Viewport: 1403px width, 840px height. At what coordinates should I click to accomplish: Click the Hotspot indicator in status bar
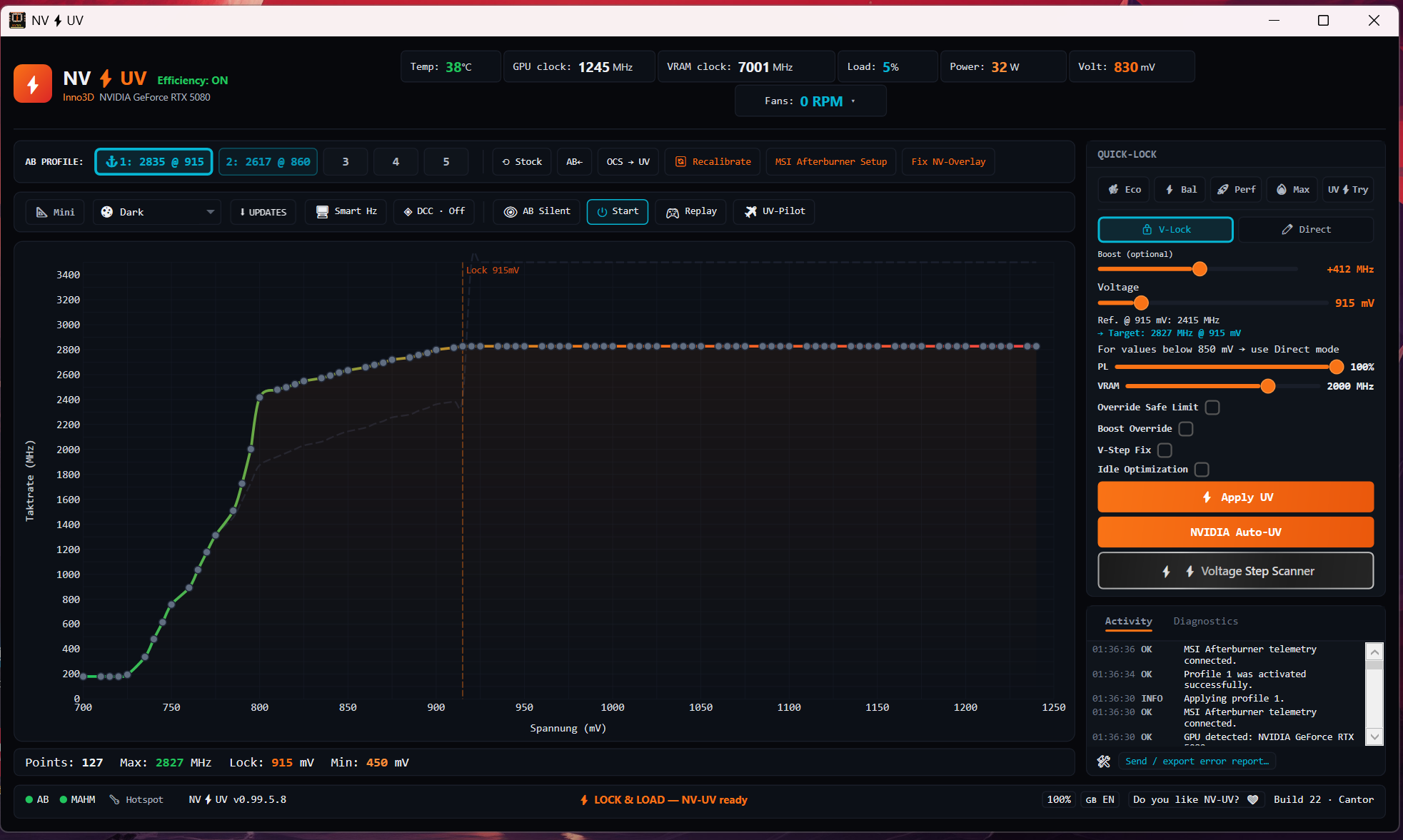[x=136, y=800]
